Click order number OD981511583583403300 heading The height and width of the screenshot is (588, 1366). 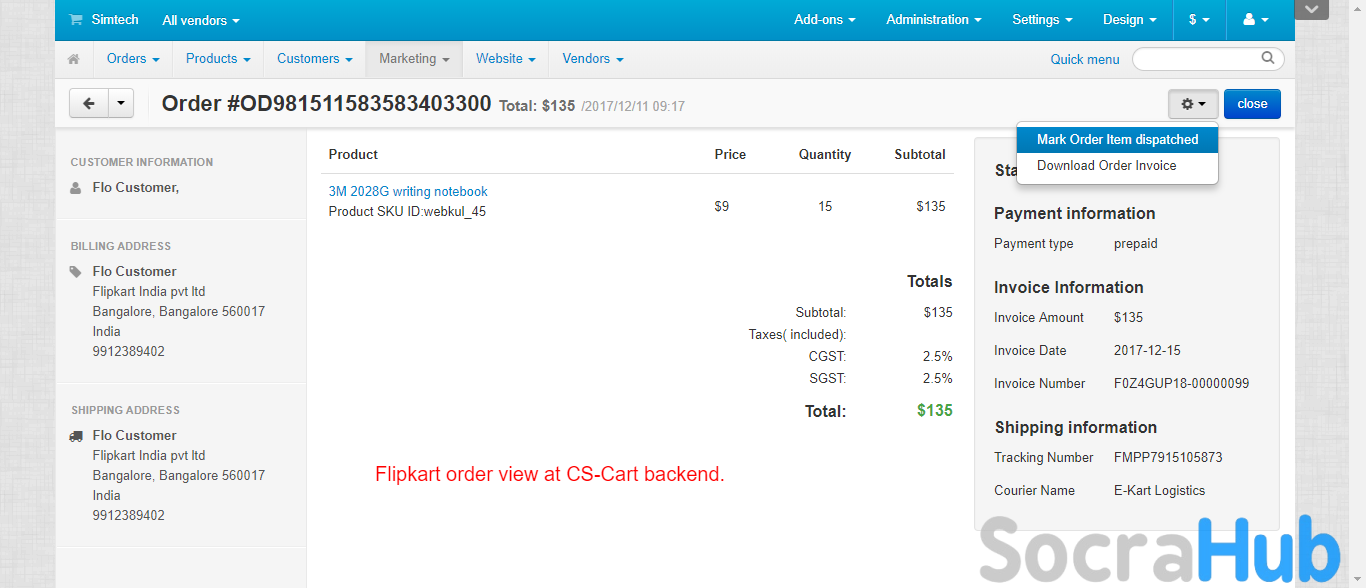[327, 104]
